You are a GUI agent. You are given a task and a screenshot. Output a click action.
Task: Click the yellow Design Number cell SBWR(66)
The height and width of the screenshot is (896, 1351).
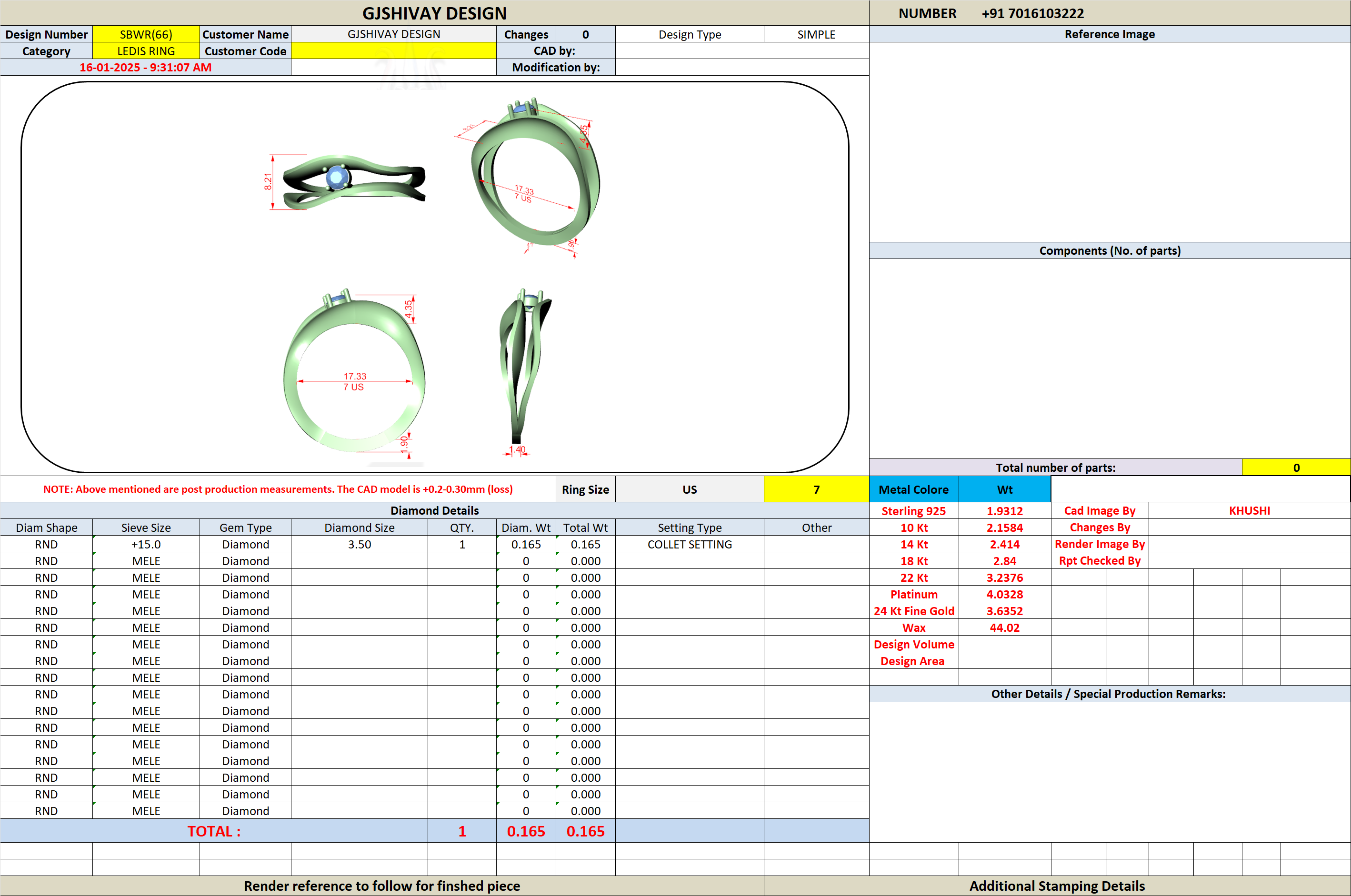[x=146, y=34]
